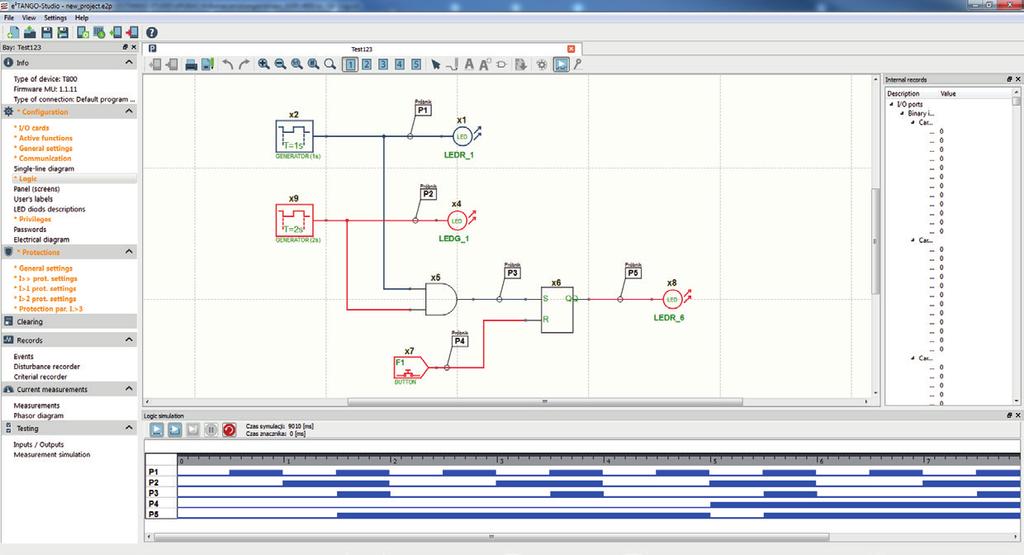Image resolution: width=1024 pixels, height=555 pixels.
Task: Click the x7 BUTTON F1 block
Action: (x=409, y=368)
